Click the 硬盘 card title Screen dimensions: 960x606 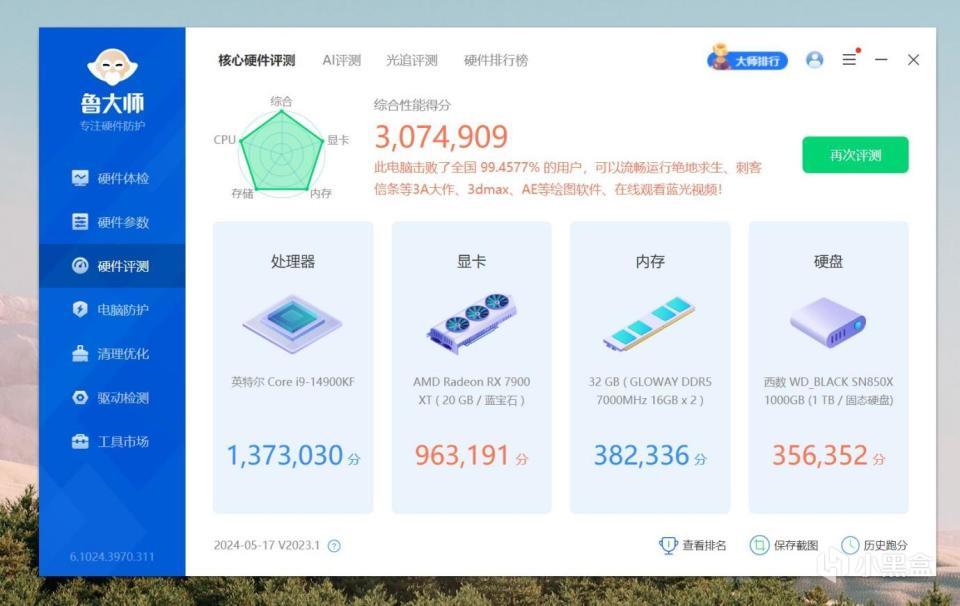point(828,261)
